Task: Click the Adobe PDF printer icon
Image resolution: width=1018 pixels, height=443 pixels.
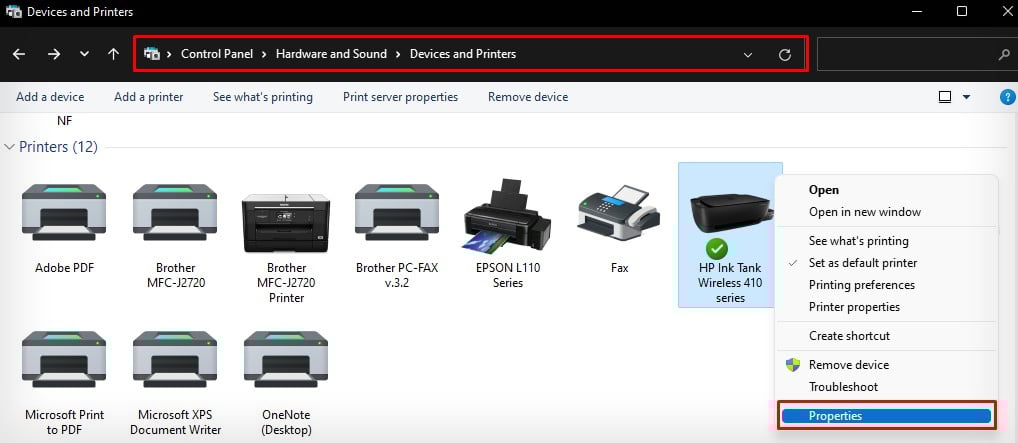Action: [64, 212]
